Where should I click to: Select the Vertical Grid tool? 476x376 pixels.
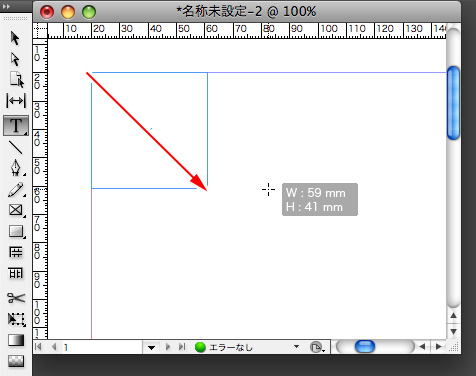click(16, 273)
